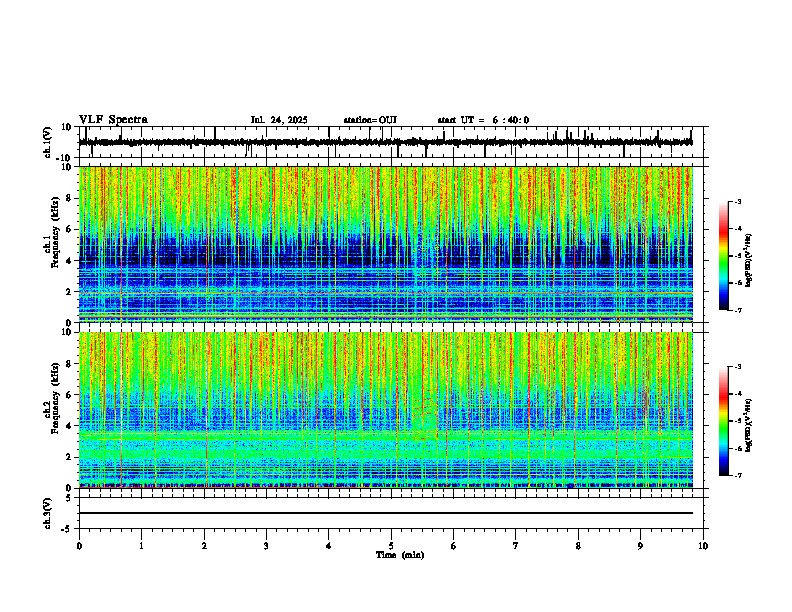The image size is (792, 612).
Task: Click the "VLF Spectra" title text
Action: (113, 120)
